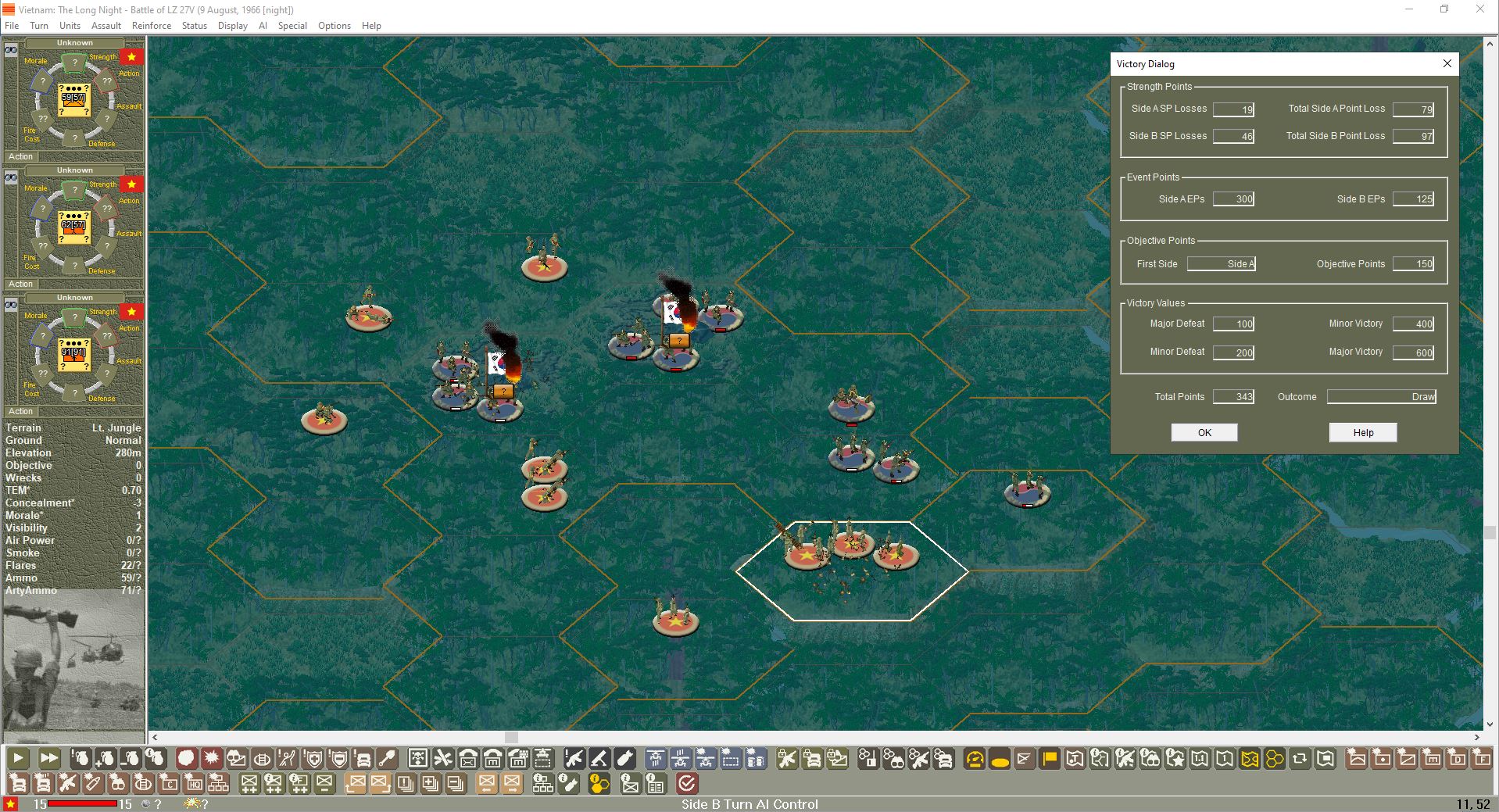Screen dimensions: 1499x812
Task: Click the map with binoculars info icon
Action: (1150, 758)
